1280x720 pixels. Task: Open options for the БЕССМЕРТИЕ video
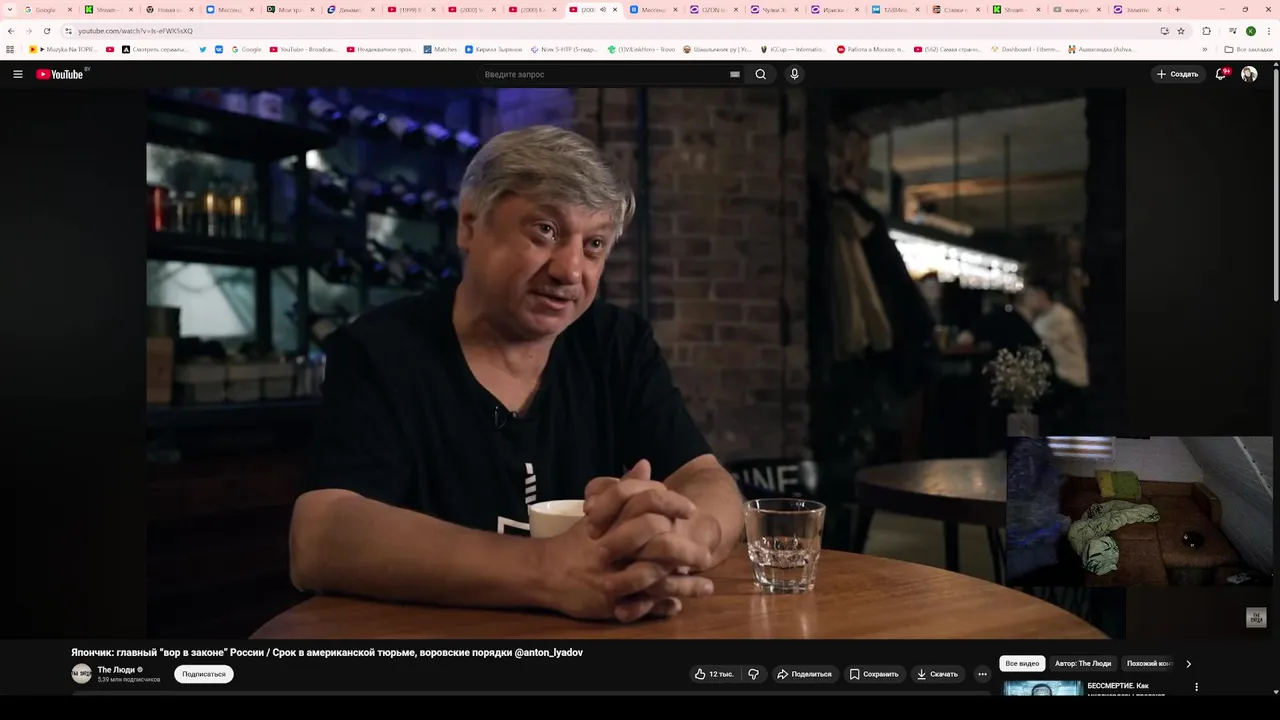pos(1196,687)
